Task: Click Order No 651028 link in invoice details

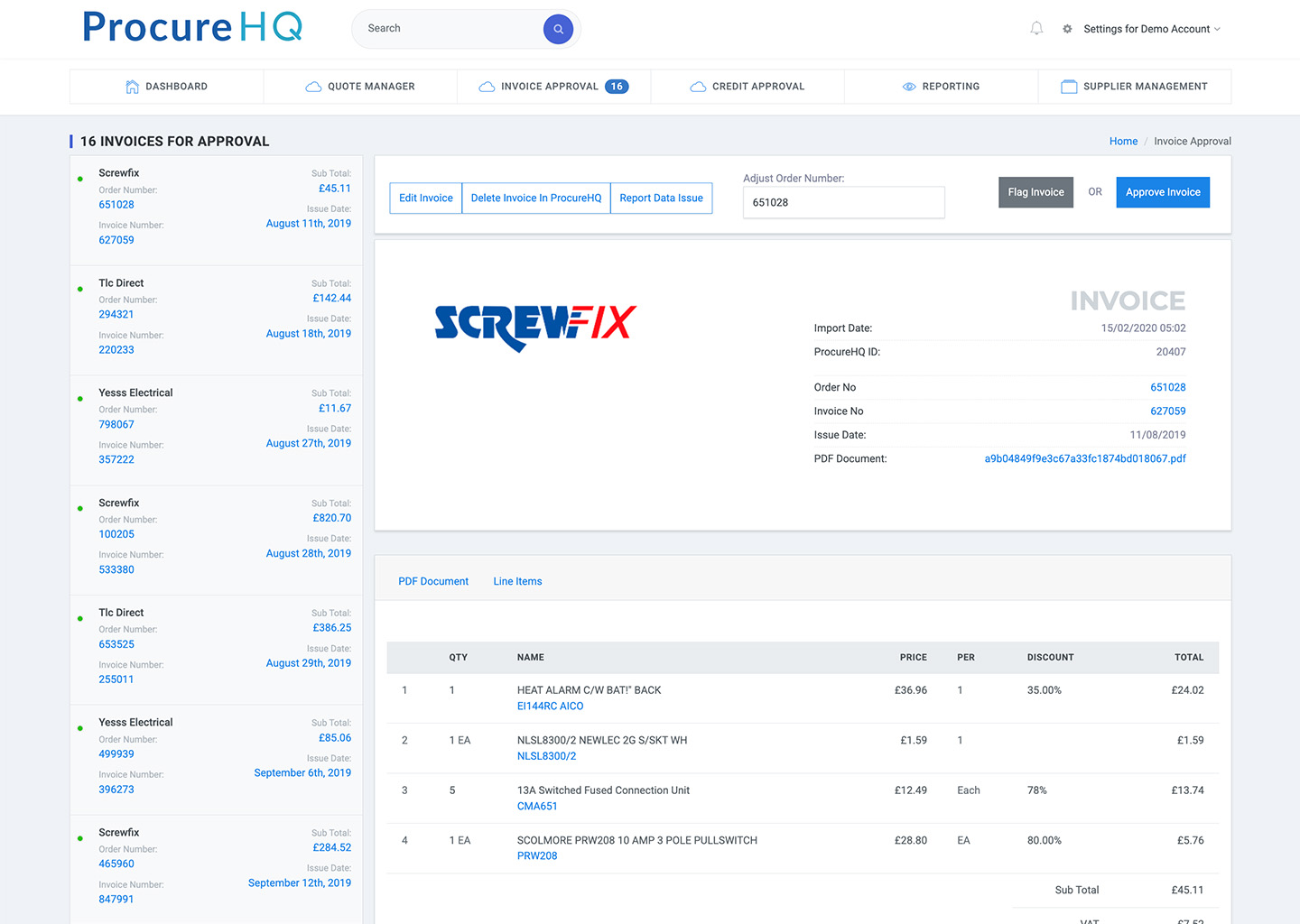Action: tap(1168, 387)
